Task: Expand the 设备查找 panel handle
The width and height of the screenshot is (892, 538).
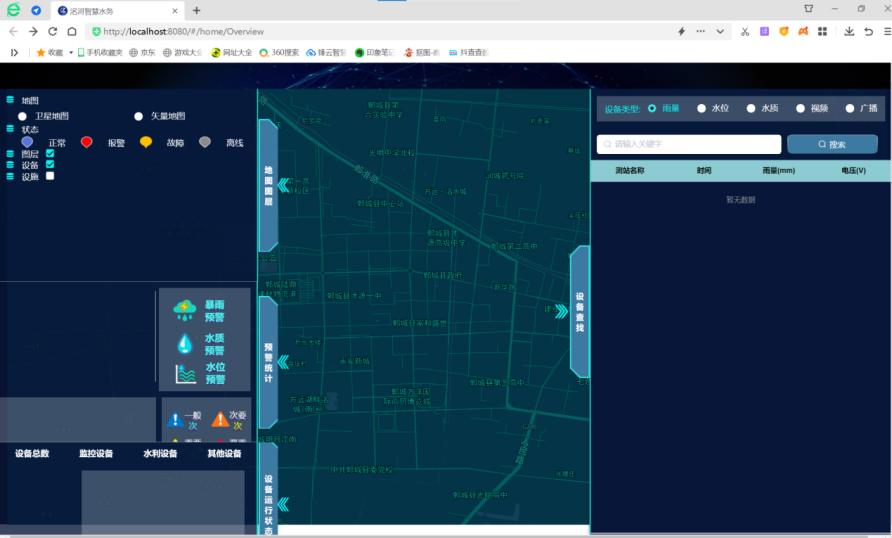Action: [579, 311]
